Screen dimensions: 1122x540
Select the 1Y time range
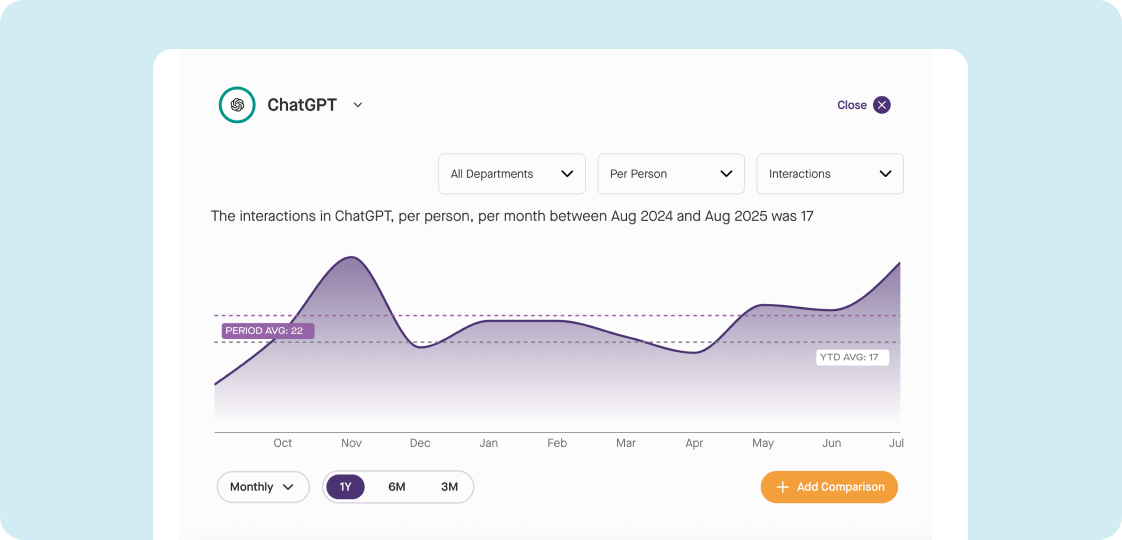pos(346,487)
